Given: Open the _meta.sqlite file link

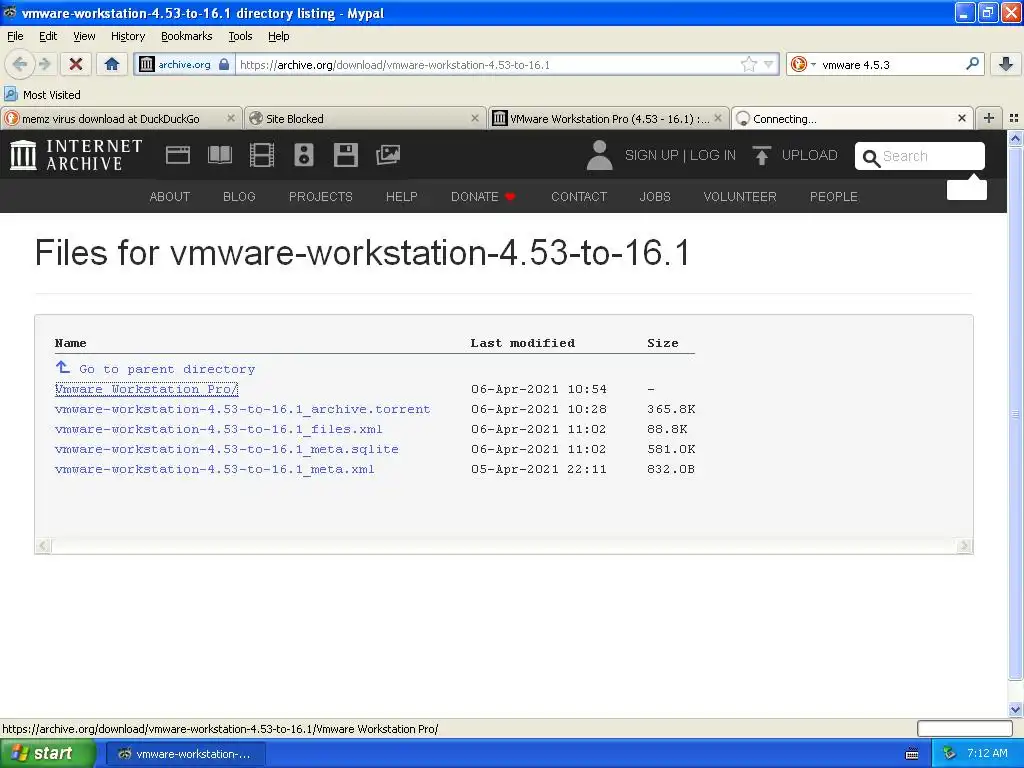Looking at the screenshot, I should [227, 449].
